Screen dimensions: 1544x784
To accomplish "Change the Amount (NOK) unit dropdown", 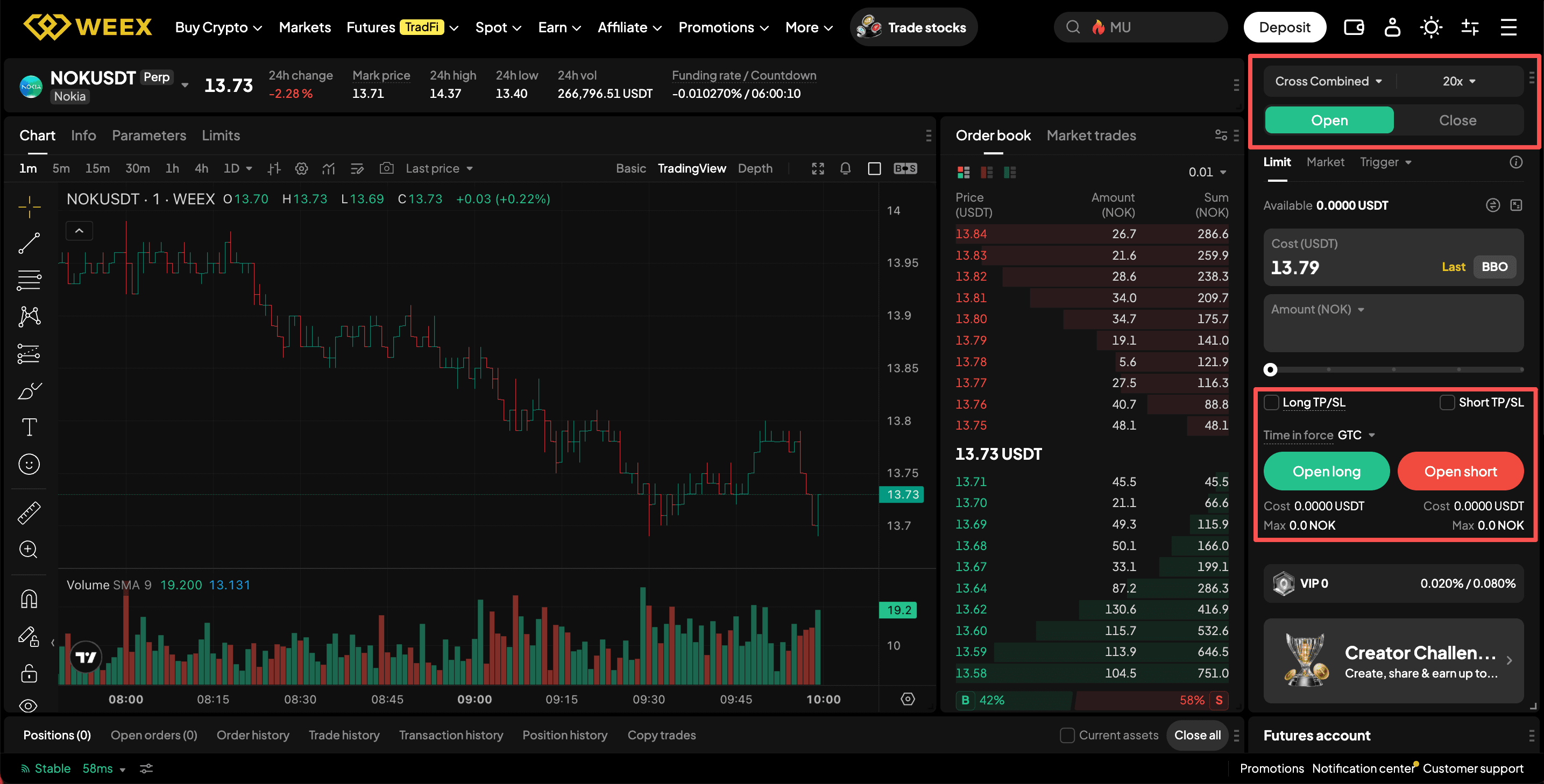I will 1318,310.
